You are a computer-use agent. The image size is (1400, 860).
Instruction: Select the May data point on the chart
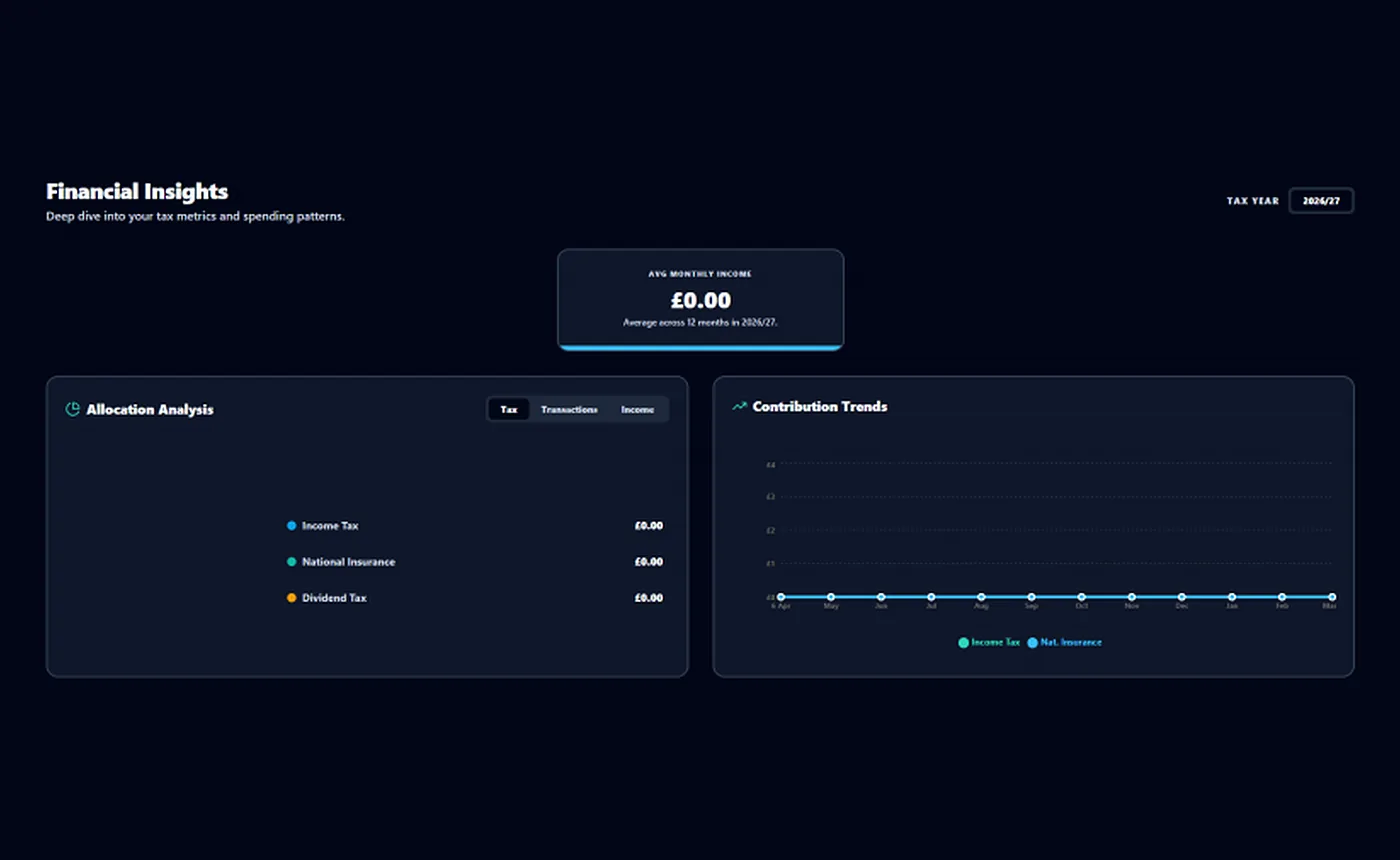coord(831,597)
